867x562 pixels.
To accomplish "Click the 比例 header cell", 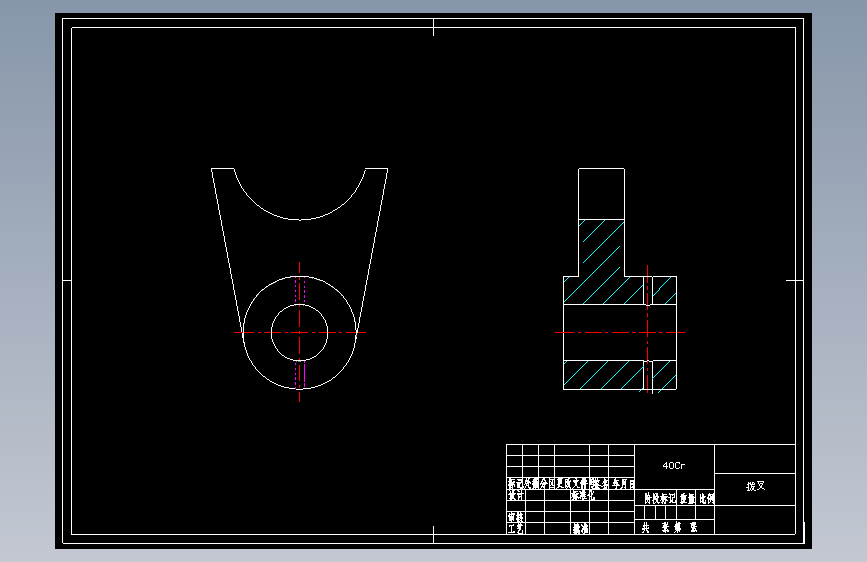I will [x=707, y=498].
